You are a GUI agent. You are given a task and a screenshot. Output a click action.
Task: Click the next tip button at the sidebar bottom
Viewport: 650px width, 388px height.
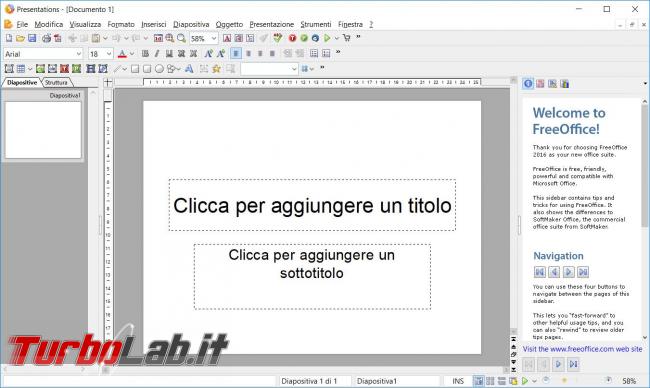(x=558, y=364)
